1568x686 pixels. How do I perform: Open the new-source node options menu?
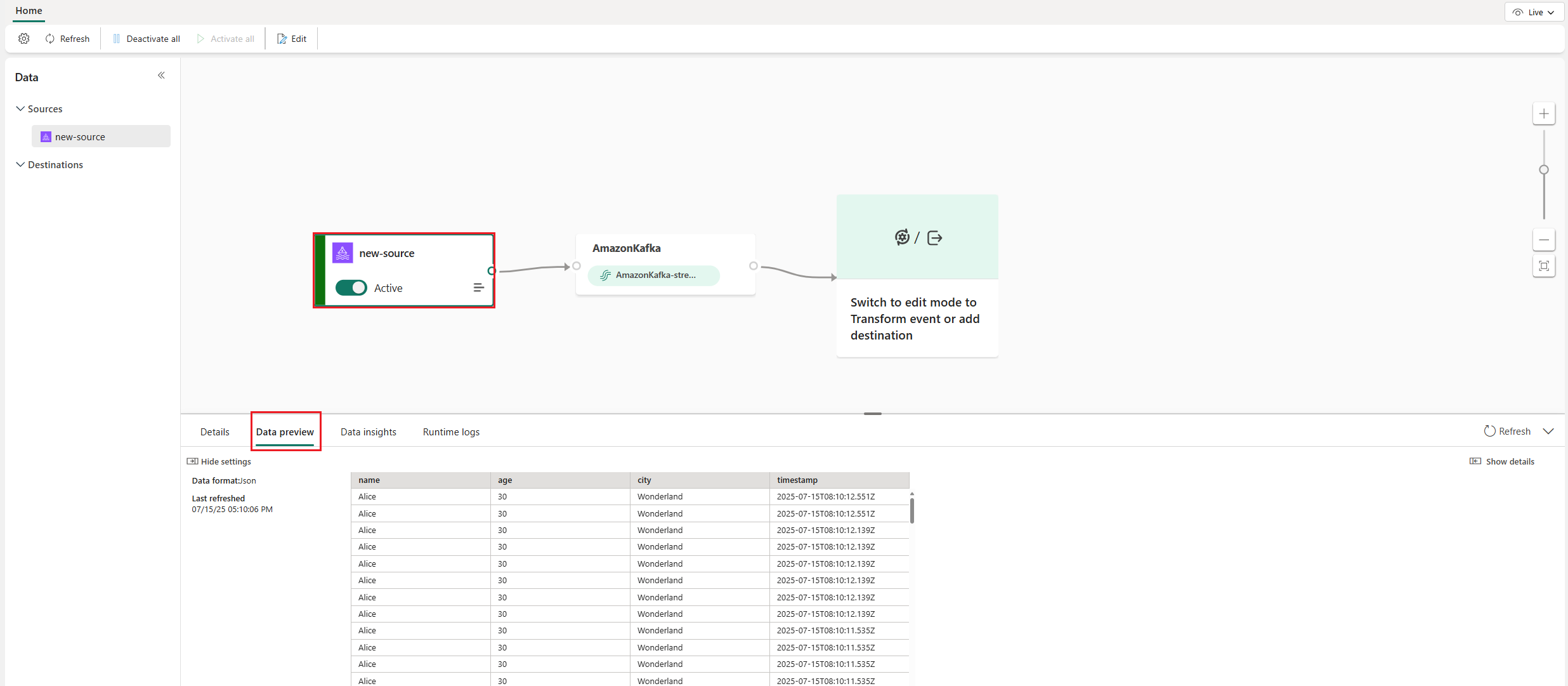click(479, 287)
